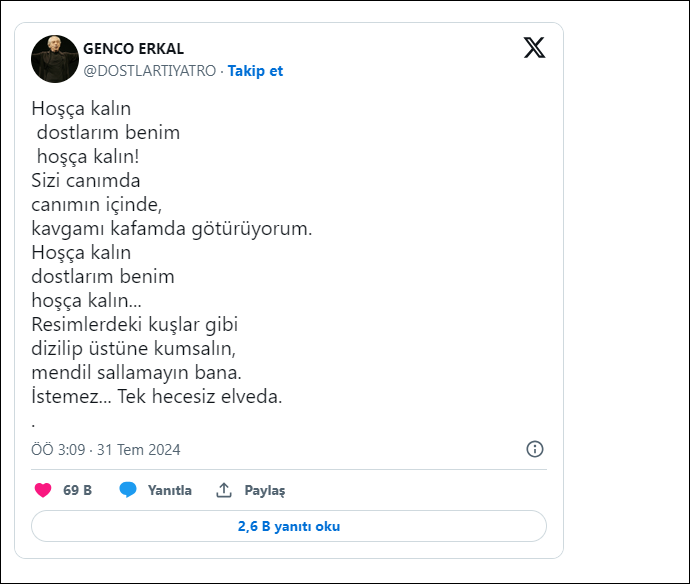690x584 pixels.
Task: Follow the account via Takip et
Action: coord(255,71)
